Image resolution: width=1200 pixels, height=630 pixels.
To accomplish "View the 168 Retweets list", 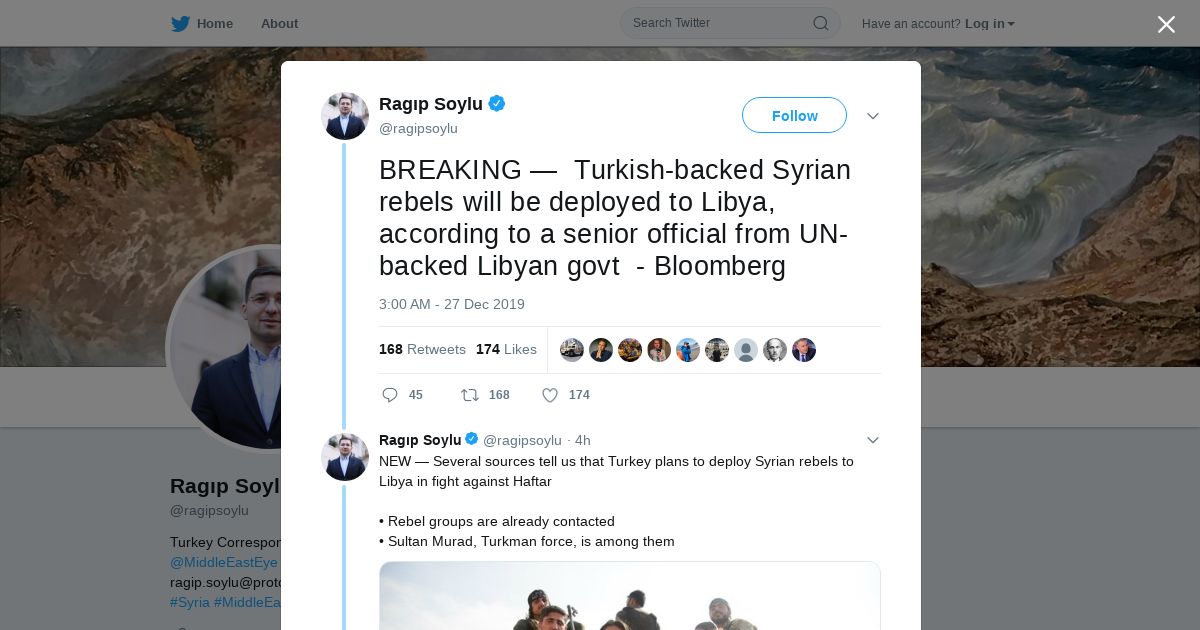I will pyautogui.click(x=422, y=349).
